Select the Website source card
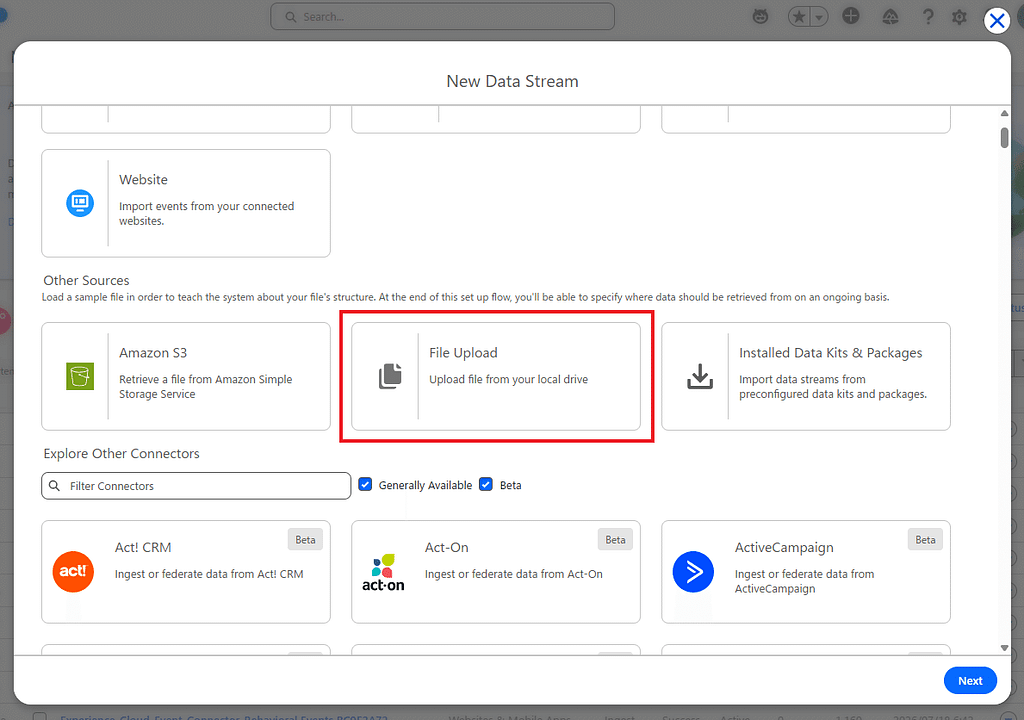Screen dimensions: 1024x720 186,203
